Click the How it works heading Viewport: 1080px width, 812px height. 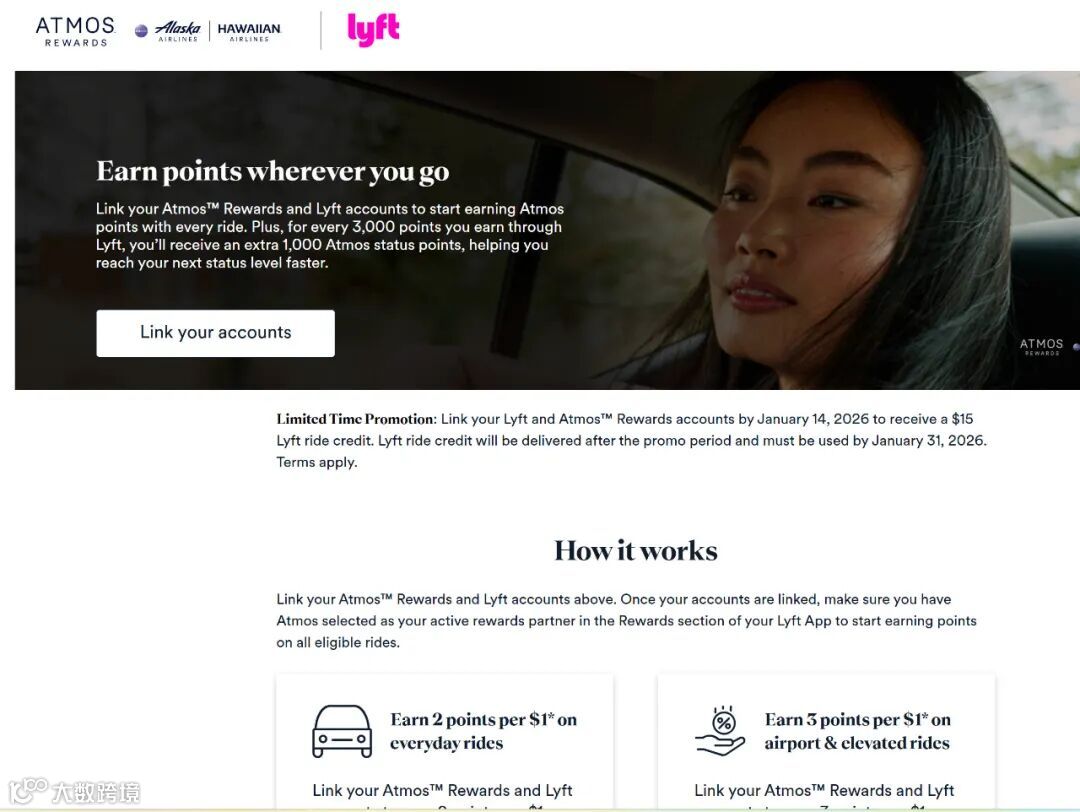coord(636,551)
